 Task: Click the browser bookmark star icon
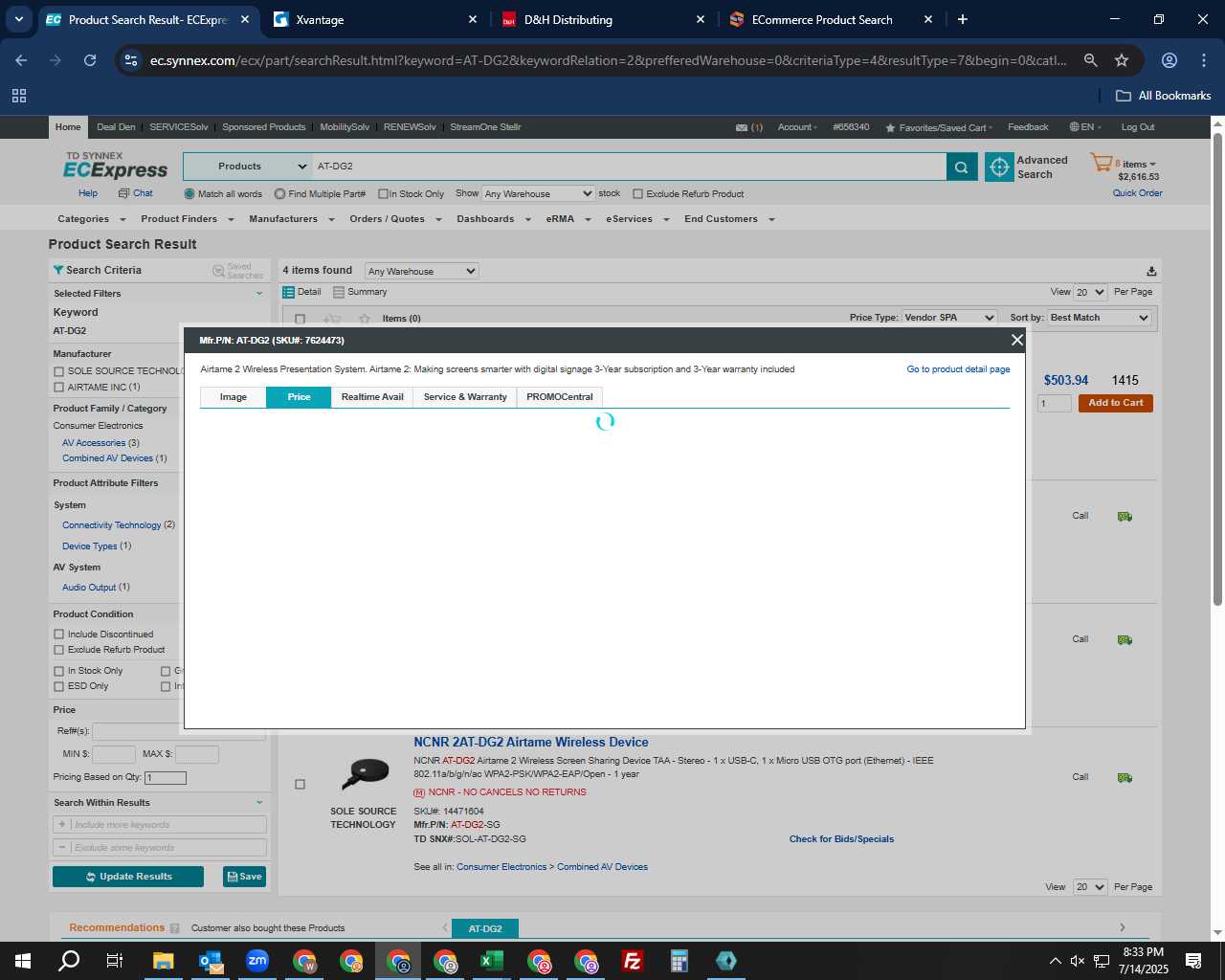pyautogui.click(x=1122, y=60)
